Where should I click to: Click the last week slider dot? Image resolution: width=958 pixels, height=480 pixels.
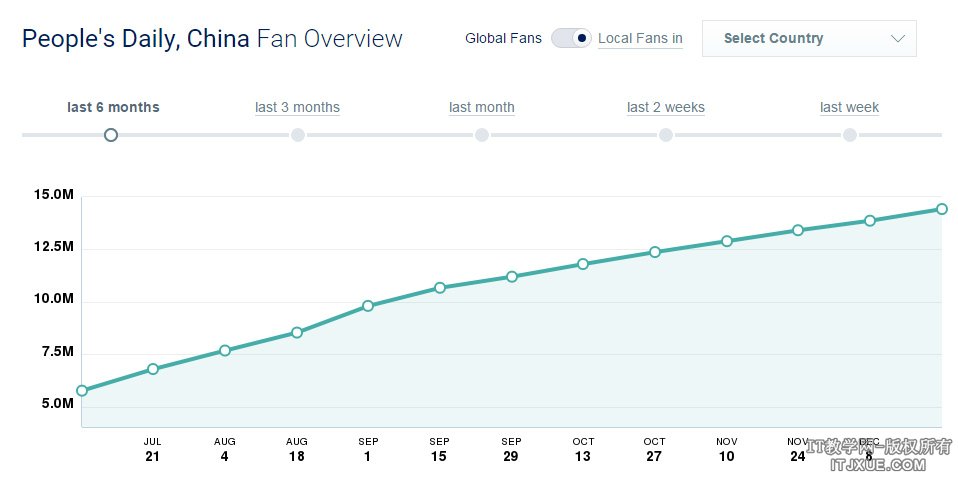coord(849,135)
